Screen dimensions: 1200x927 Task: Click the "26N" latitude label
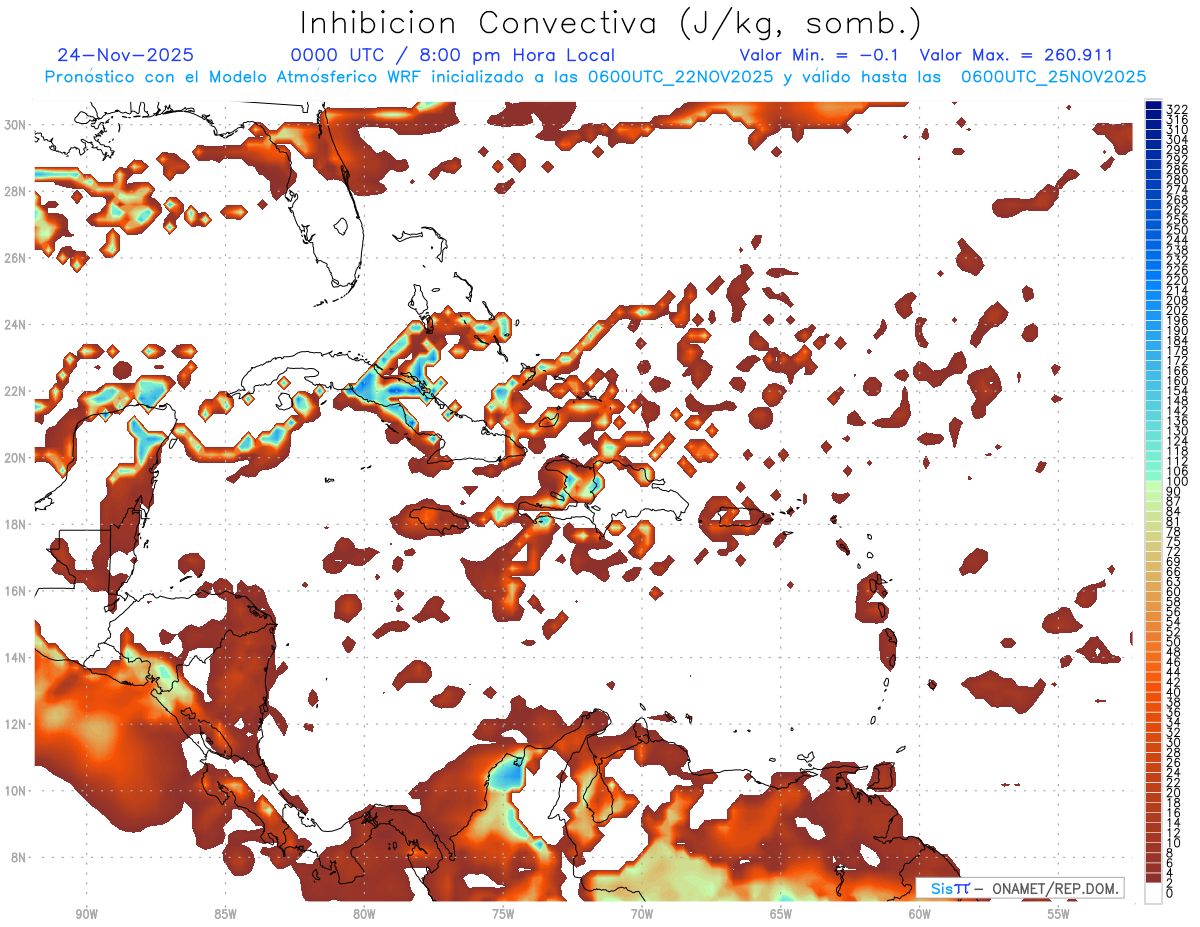(17, 258)
